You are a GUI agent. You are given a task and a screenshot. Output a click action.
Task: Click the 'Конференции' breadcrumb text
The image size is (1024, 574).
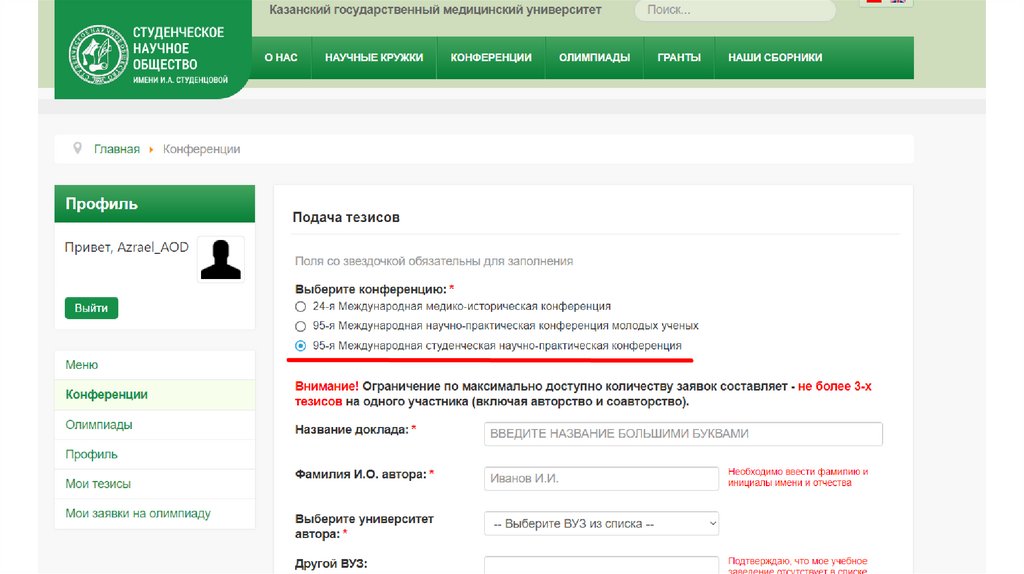202,149
